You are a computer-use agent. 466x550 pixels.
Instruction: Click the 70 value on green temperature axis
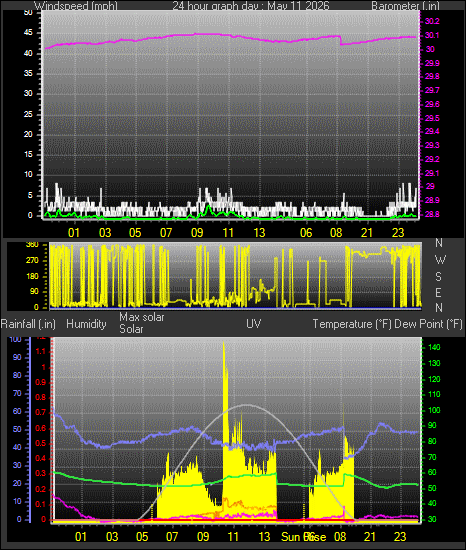tap(432, 457)
